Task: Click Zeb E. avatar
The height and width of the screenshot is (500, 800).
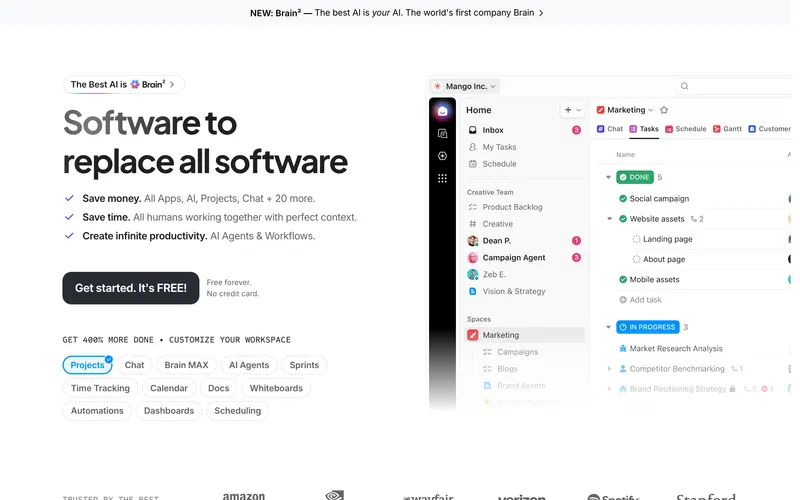Action: [x=473, y=274]
